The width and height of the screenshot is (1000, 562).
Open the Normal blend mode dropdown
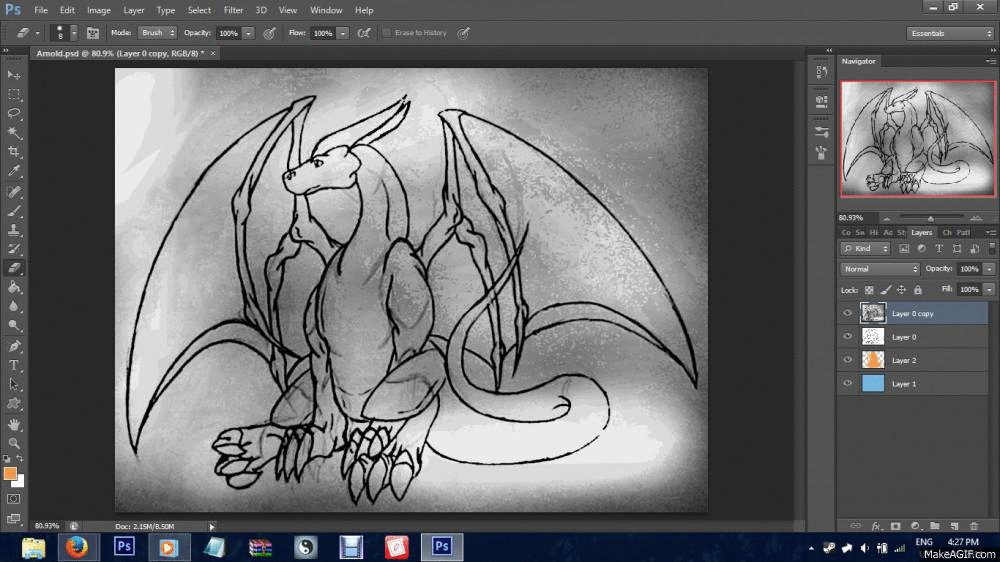pyautogui.click(x=880, y=269)
